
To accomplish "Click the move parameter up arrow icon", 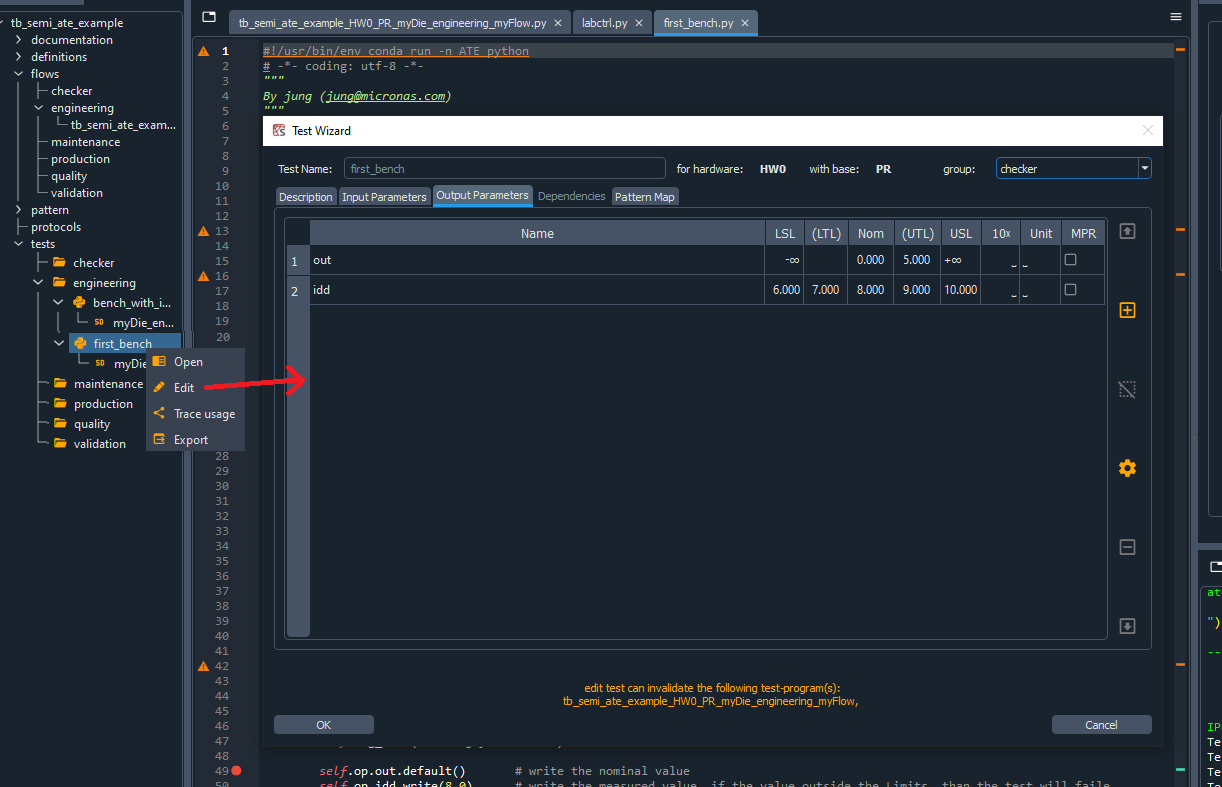I will pyautogui.click(x=1127, y=231).
